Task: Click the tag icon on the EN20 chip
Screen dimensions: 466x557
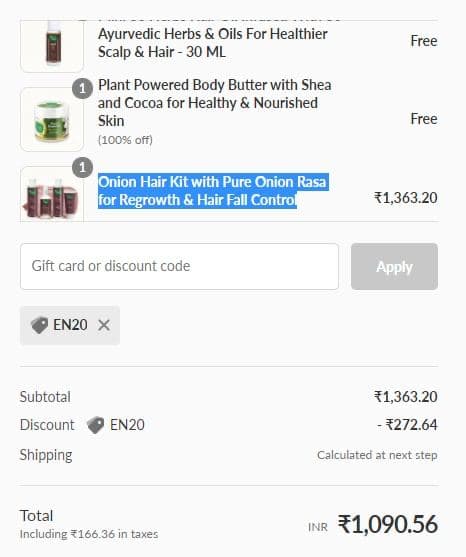Action: pyautogui.click(x=39, y=325)
